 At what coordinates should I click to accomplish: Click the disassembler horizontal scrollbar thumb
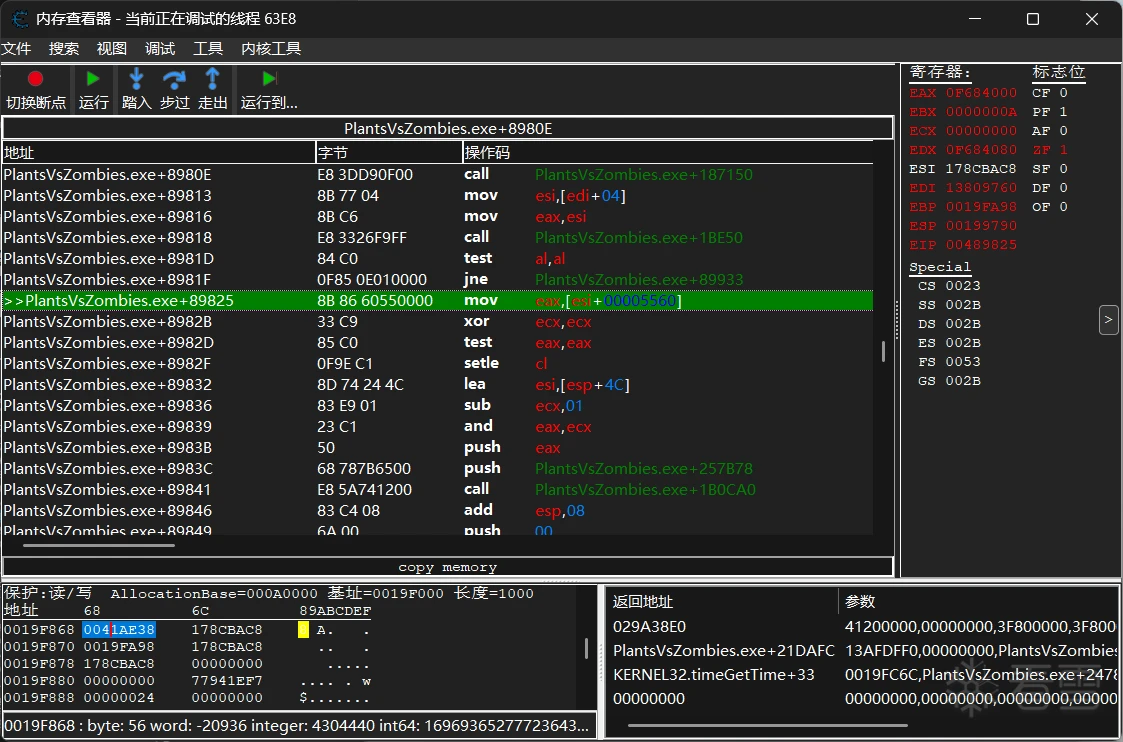[99, 546]
